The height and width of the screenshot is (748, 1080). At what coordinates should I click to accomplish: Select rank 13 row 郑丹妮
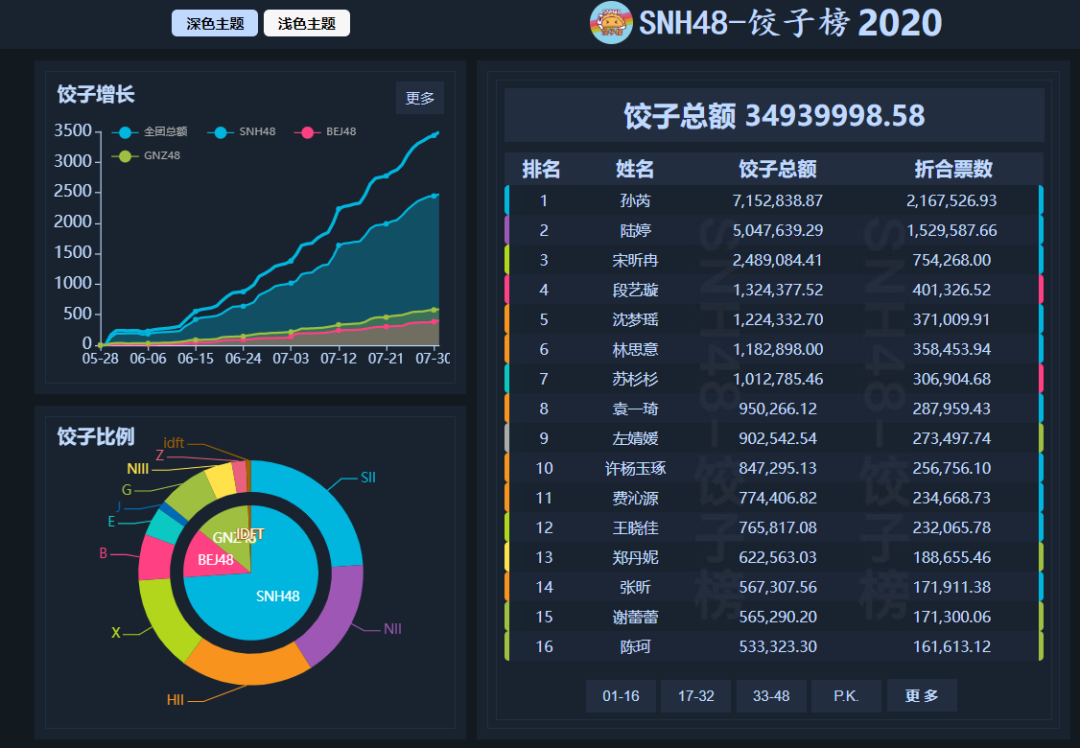(x=773, y=557)
